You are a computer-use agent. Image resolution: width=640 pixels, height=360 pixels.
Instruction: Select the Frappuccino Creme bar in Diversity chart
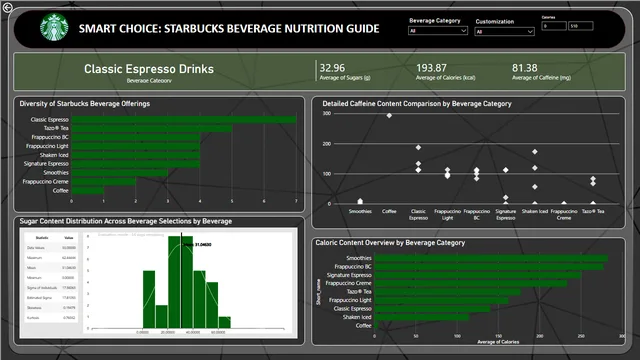pyautogui.click(x=104, y=182)
